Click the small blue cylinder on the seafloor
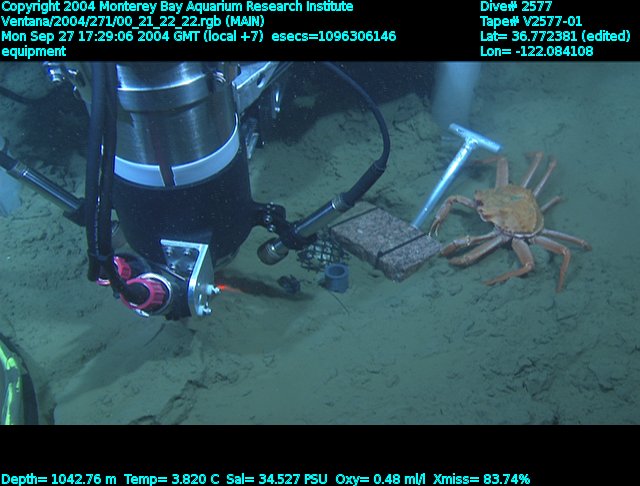The height and width of the screenshot is (486, 640). [336, 277]
